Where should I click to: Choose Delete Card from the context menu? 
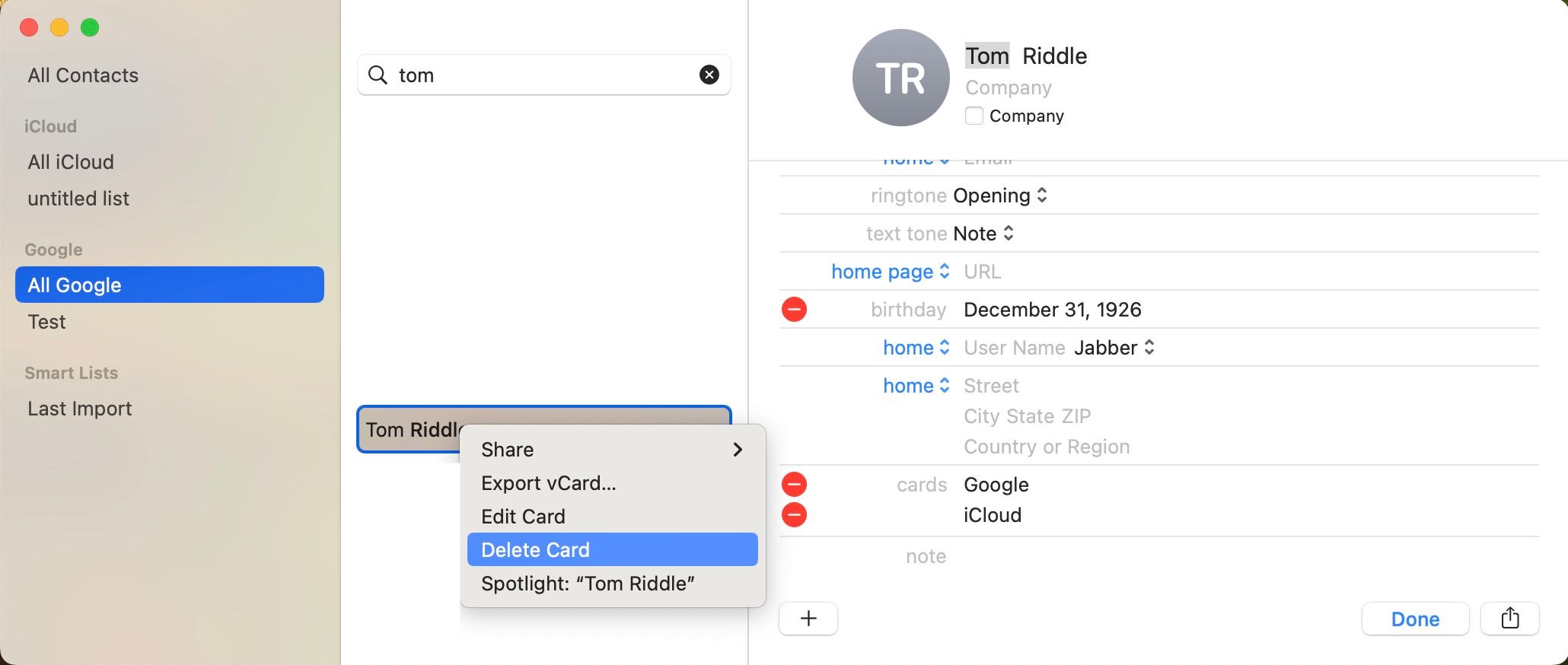coord(613,549)
